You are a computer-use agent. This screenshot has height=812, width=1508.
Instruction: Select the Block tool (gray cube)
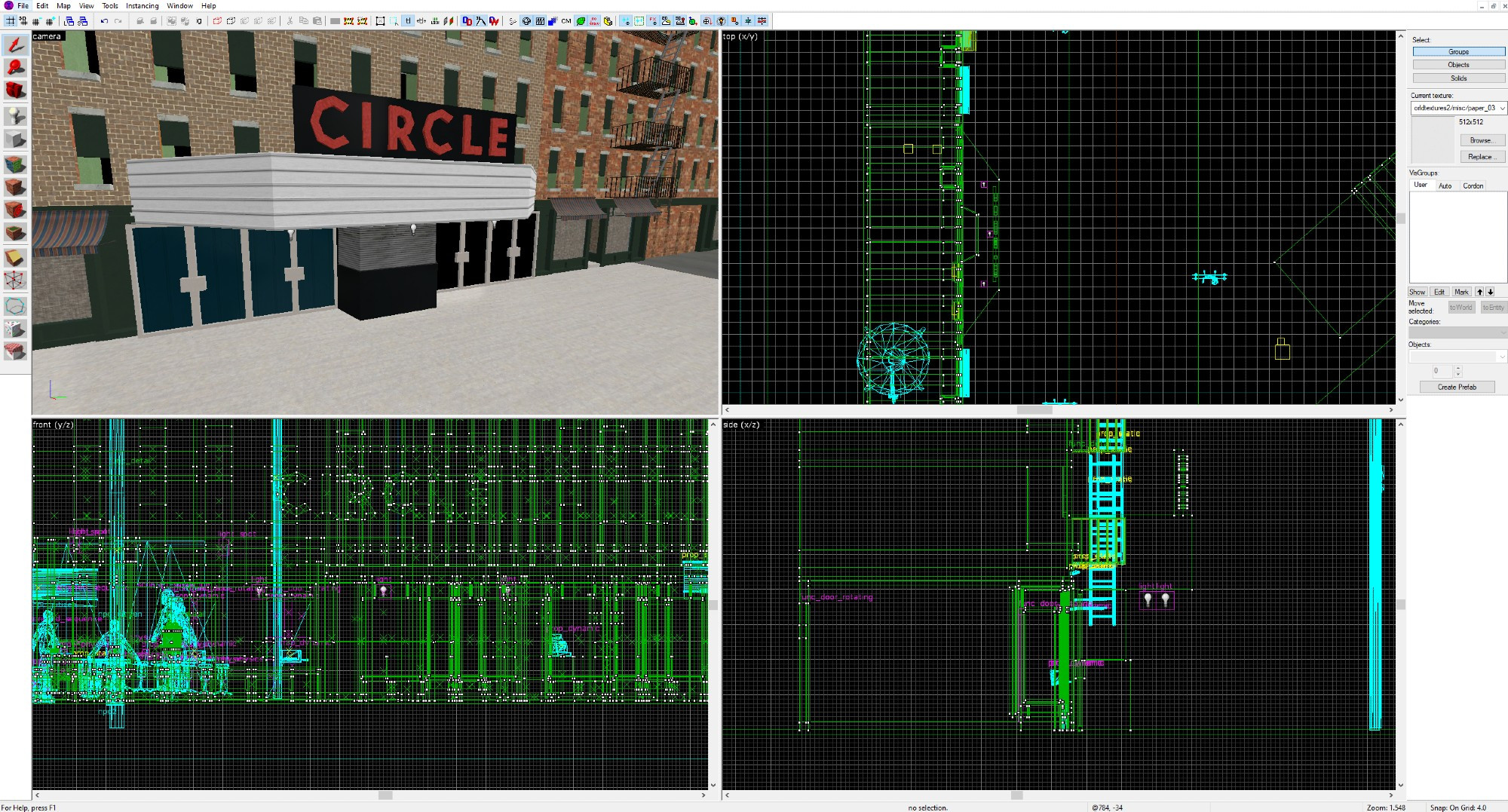coord(15,139)
